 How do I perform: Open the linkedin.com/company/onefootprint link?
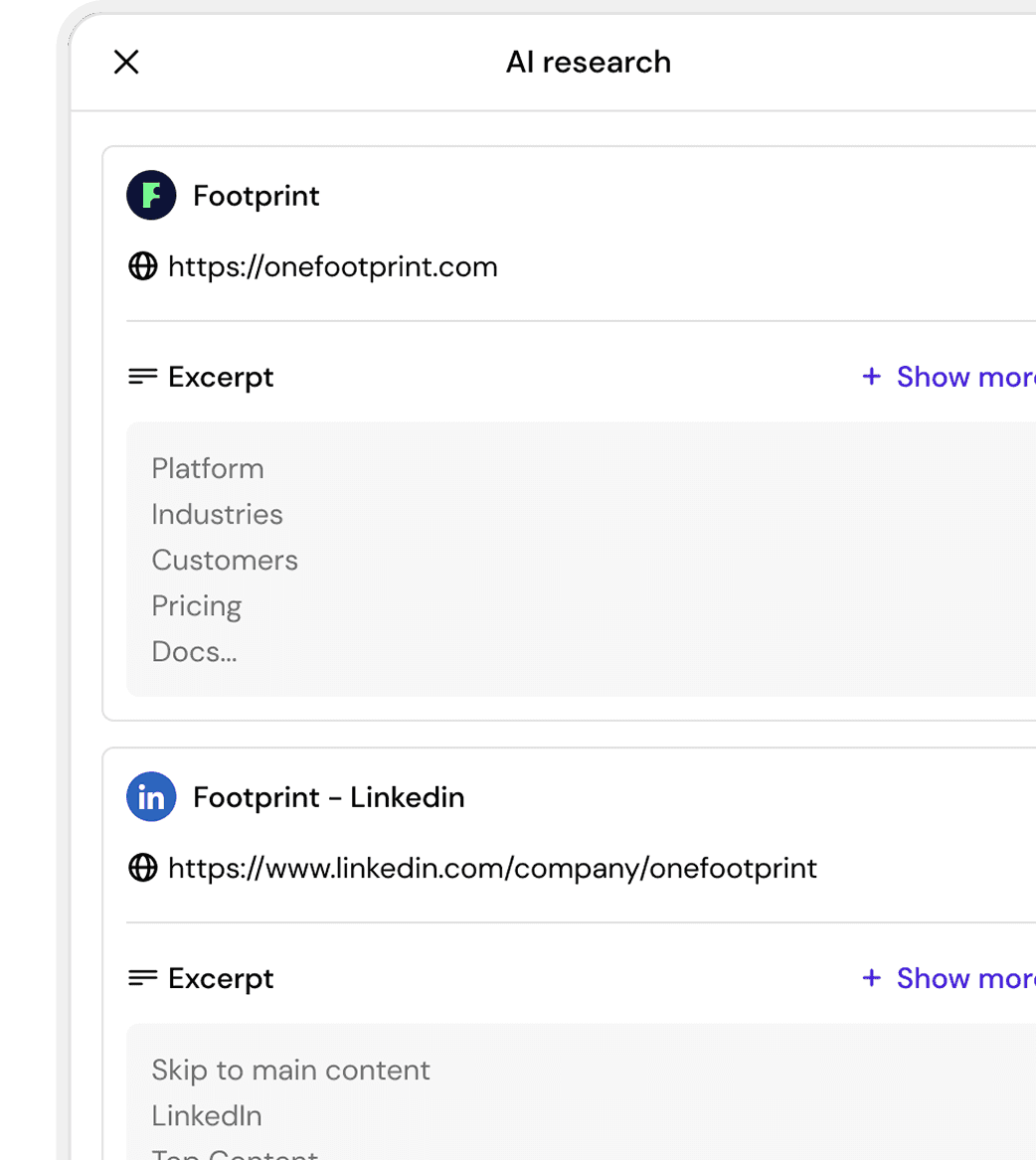[492, 868]
